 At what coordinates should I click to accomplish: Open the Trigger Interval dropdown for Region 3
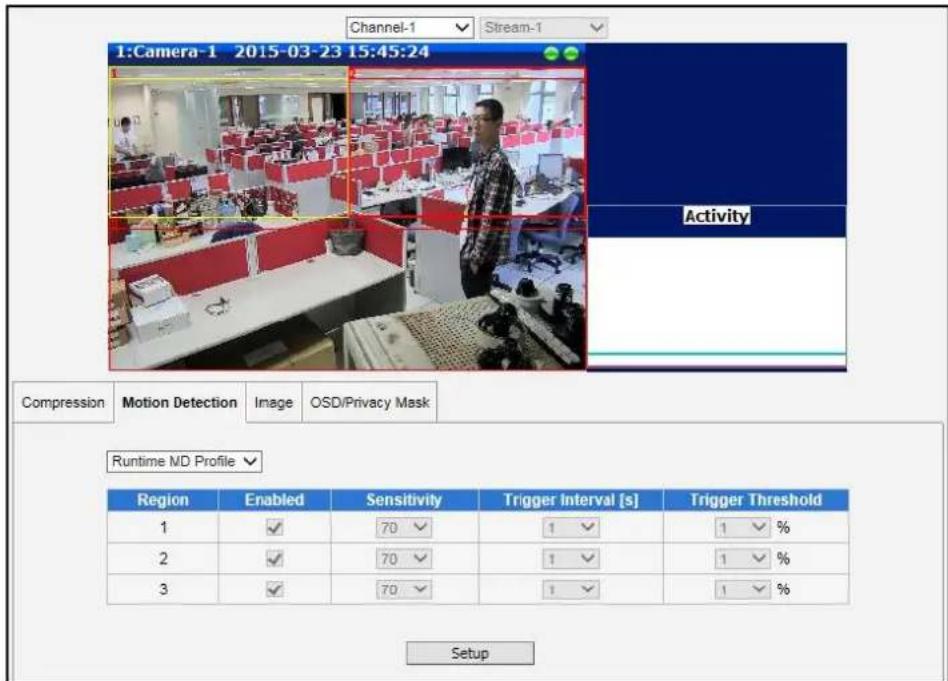[x=571, y=590]
